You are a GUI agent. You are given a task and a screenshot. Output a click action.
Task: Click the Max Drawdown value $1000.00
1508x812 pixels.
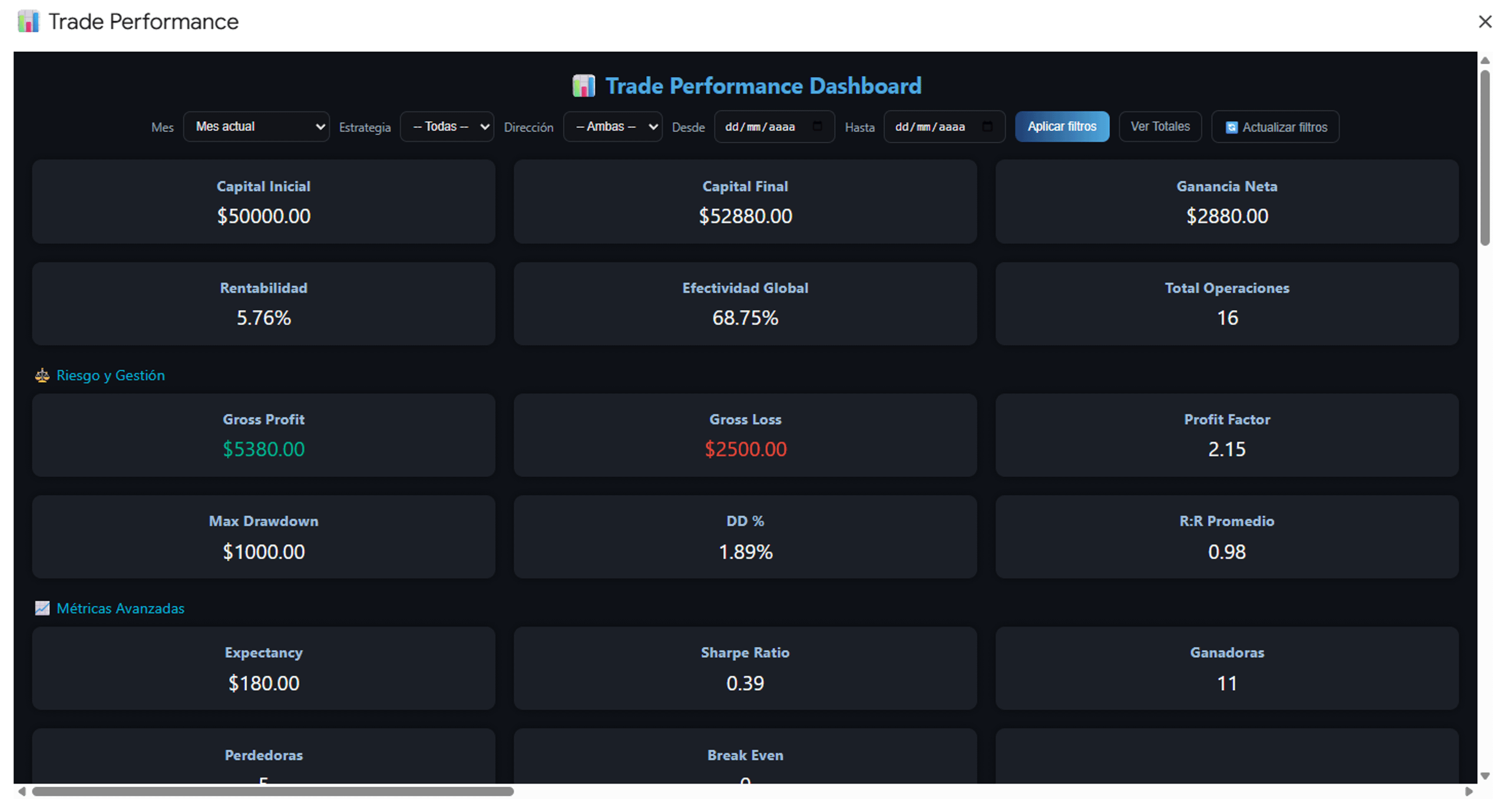point(263,552)
